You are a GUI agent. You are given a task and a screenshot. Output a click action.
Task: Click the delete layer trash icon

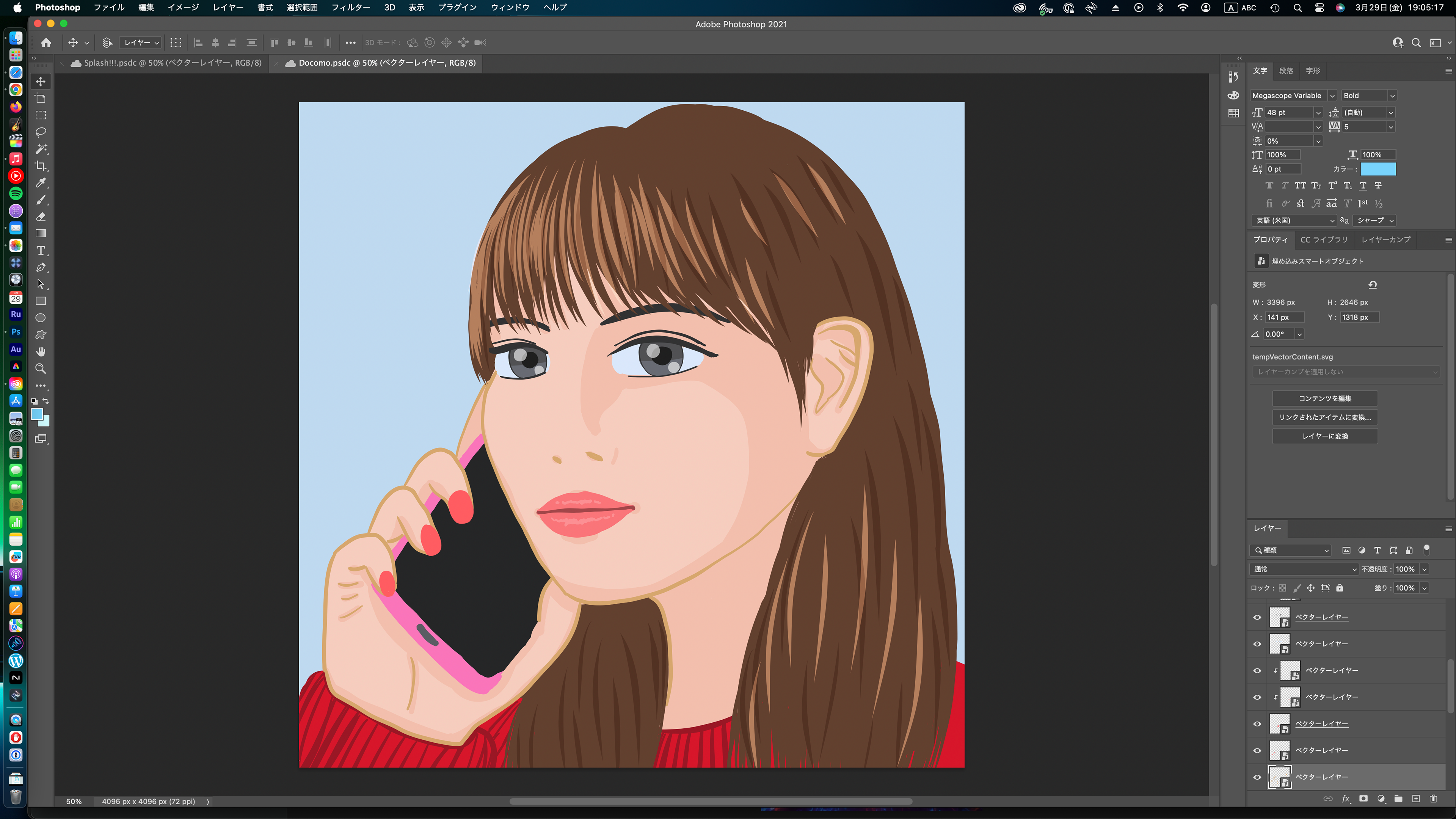1433,799
